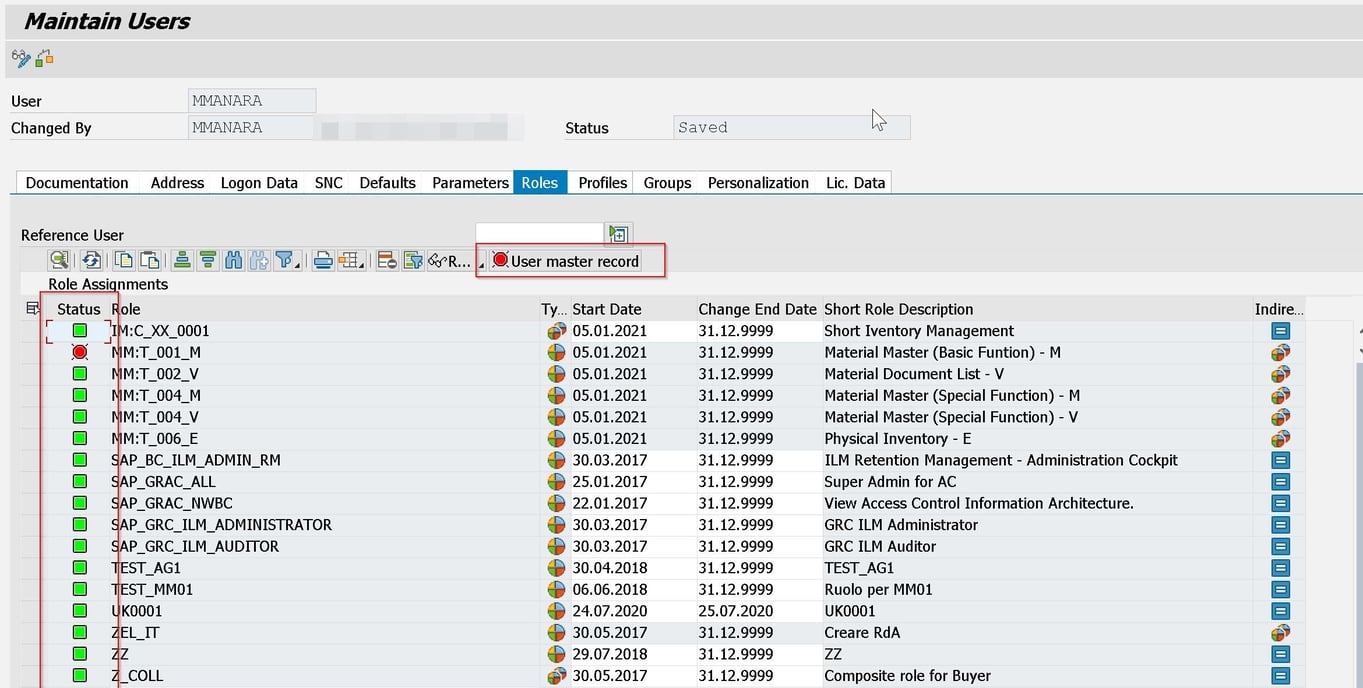The height and width of the screenshot is (688, 1363).
Task: Click the green status light for IM:C_XX_0001
Action: [79, 331]
